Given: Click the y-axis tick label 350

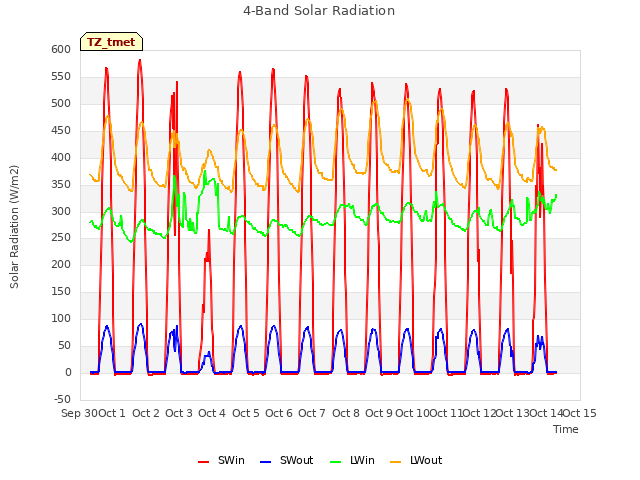Looking at the screenshot, I should 61,184.
